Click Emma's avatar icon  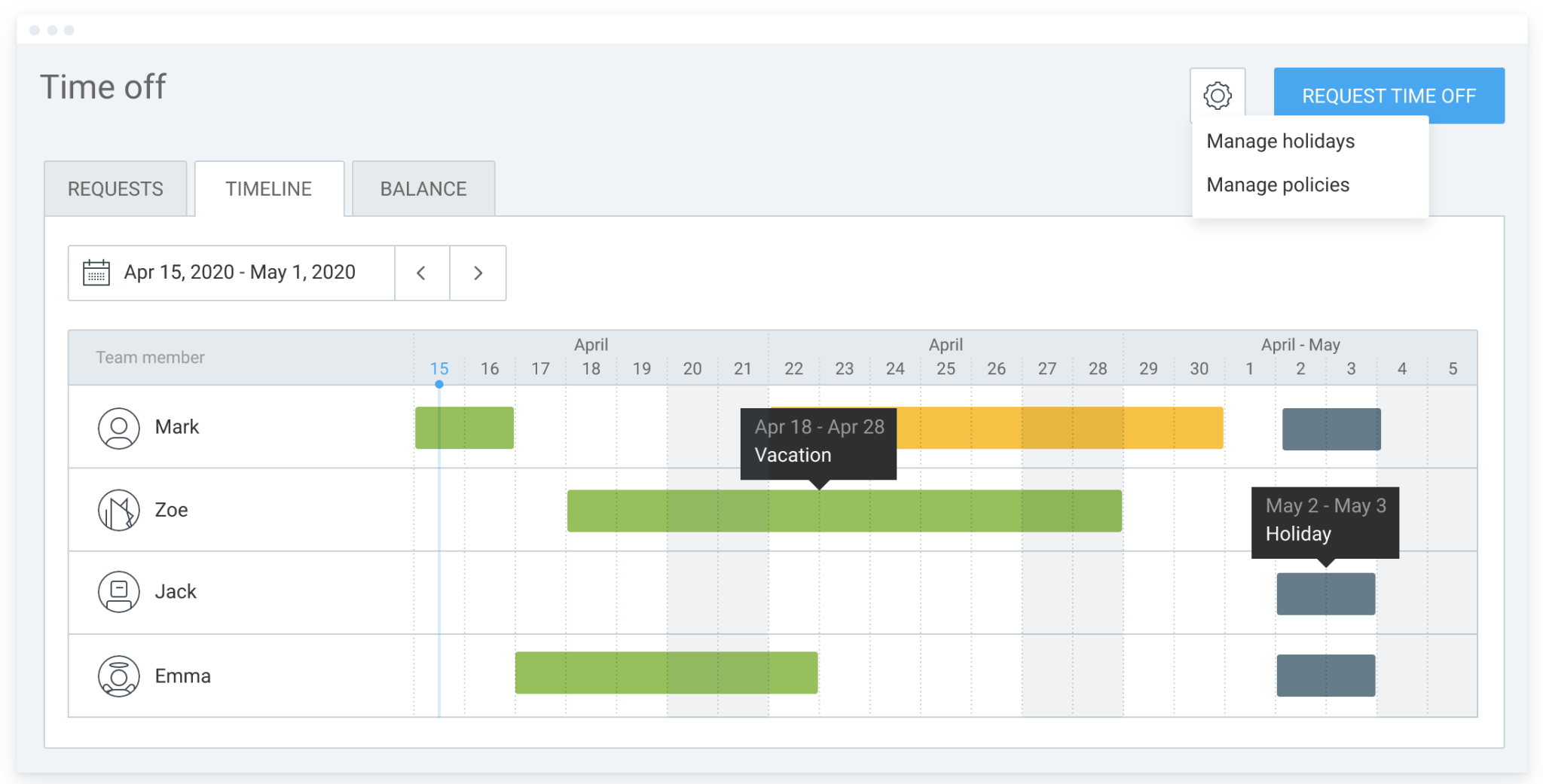(x=119, y=676)
